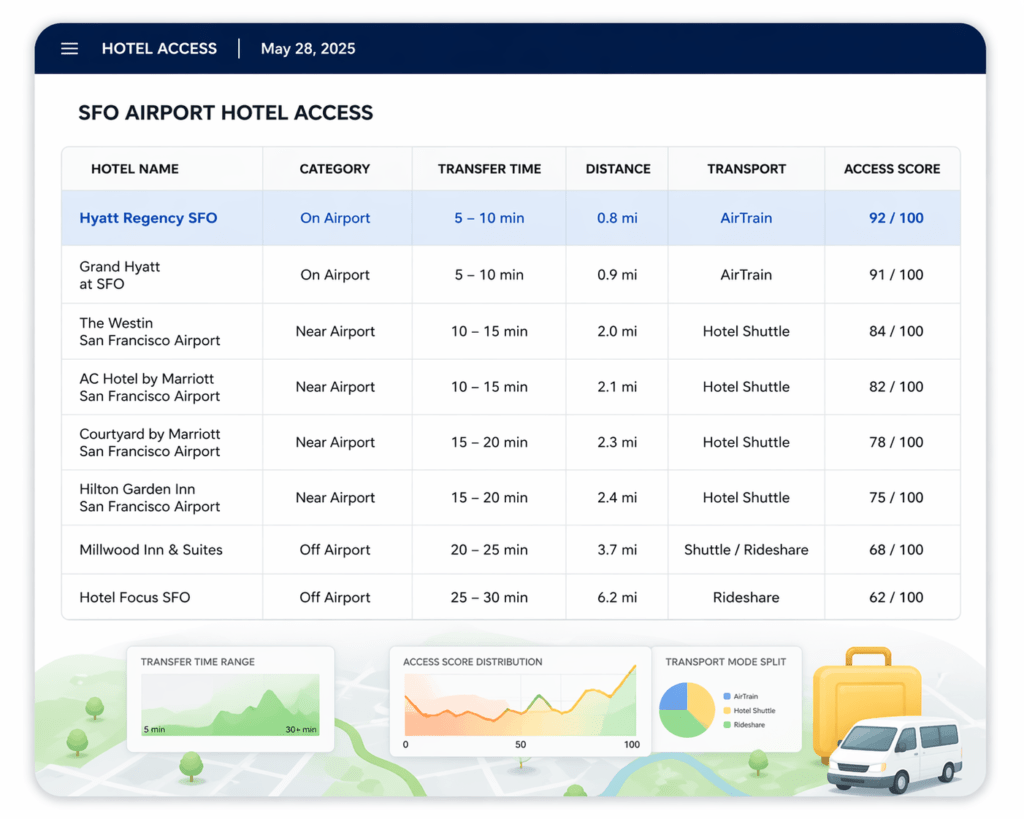Switch to the HOTEL ACCESS header tab
This screenshot has height=819, width=1024.
click(x=159, y=48)
